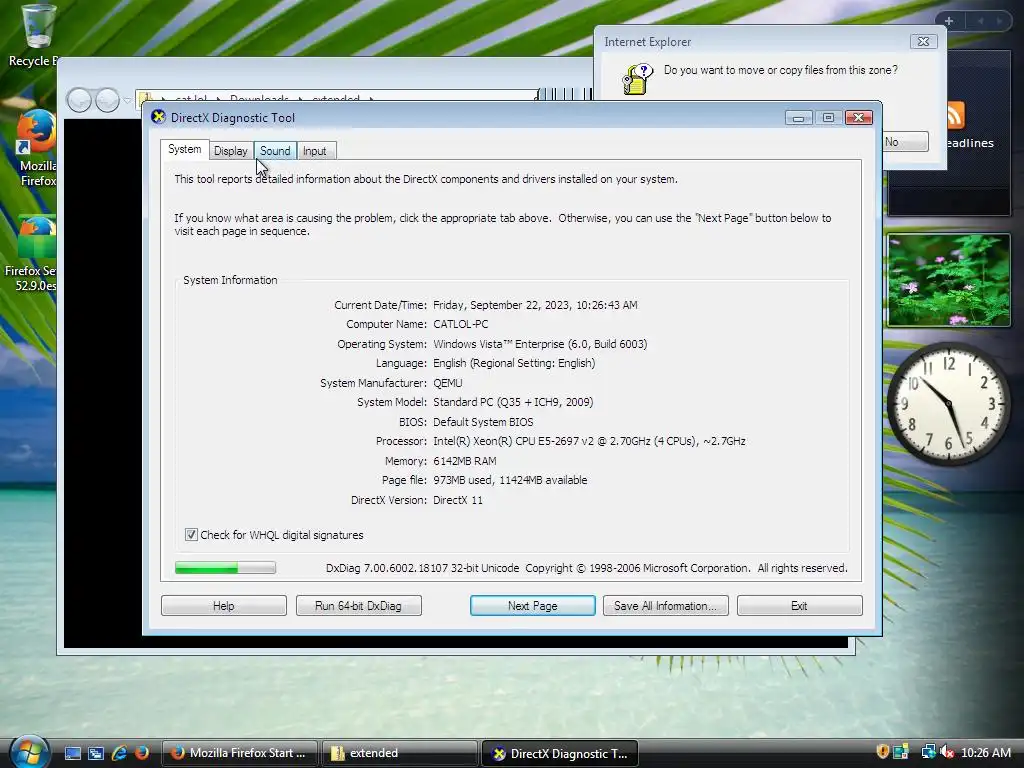
Task: Click the Memory value 6142MB RAM
Action: pyautogui.click(x=464, y=461)
